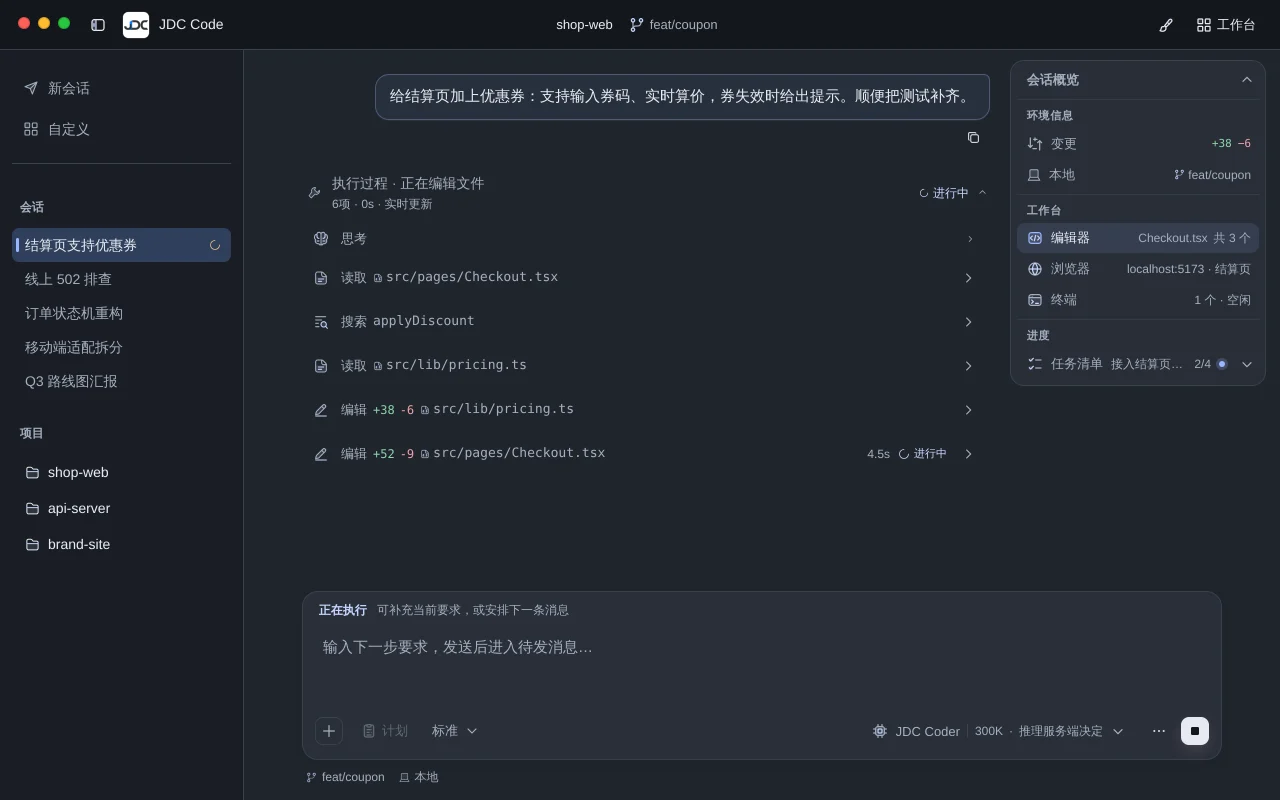Expand the 读取 src/pages/Checkout.tsx step
This screenshot has height=800, width=1280.
(x=646, y=278)
